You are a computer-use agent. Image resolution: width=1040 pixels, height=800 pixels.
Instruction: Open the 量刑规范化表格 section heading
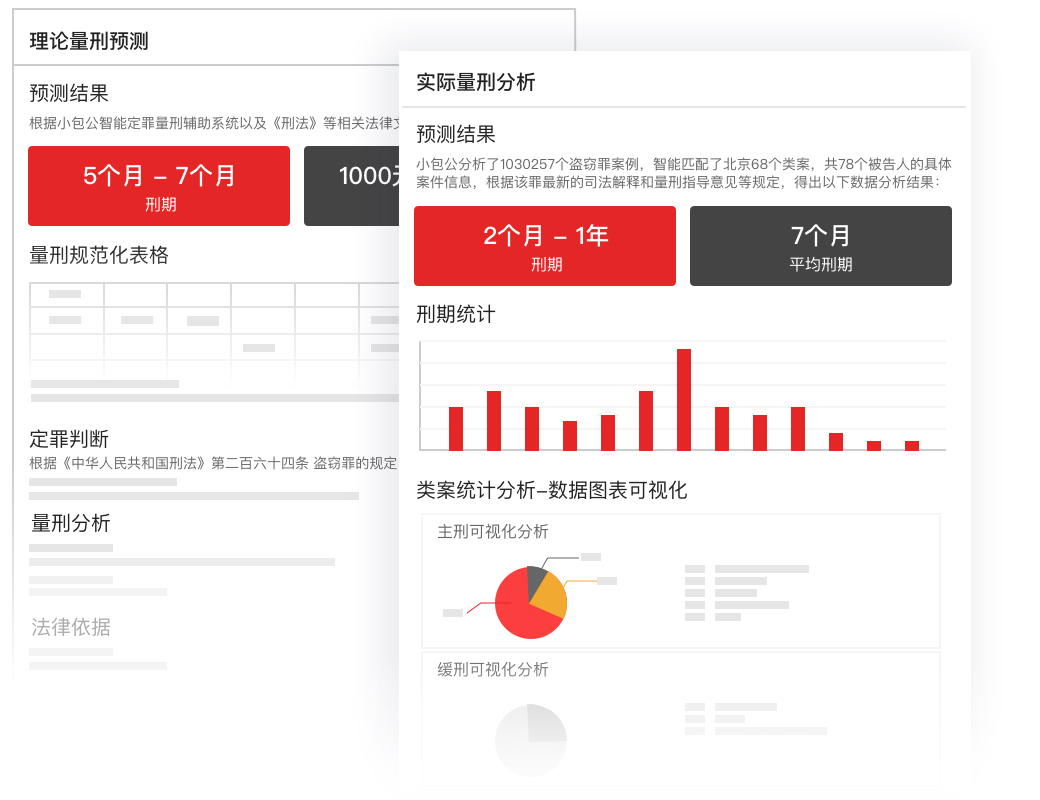click(99, 255)
